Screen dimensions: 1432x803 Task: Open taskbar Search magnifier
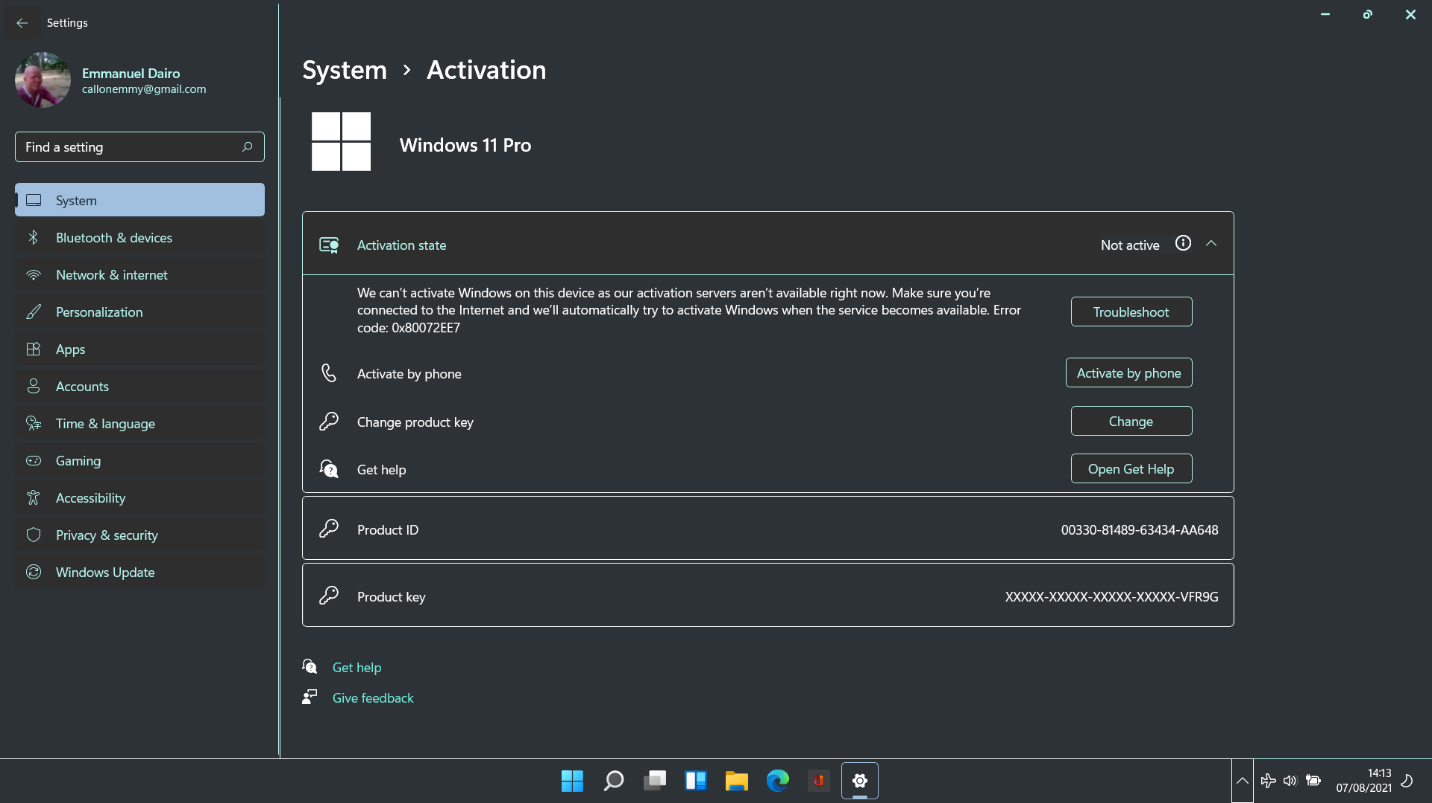coord(614,781)
